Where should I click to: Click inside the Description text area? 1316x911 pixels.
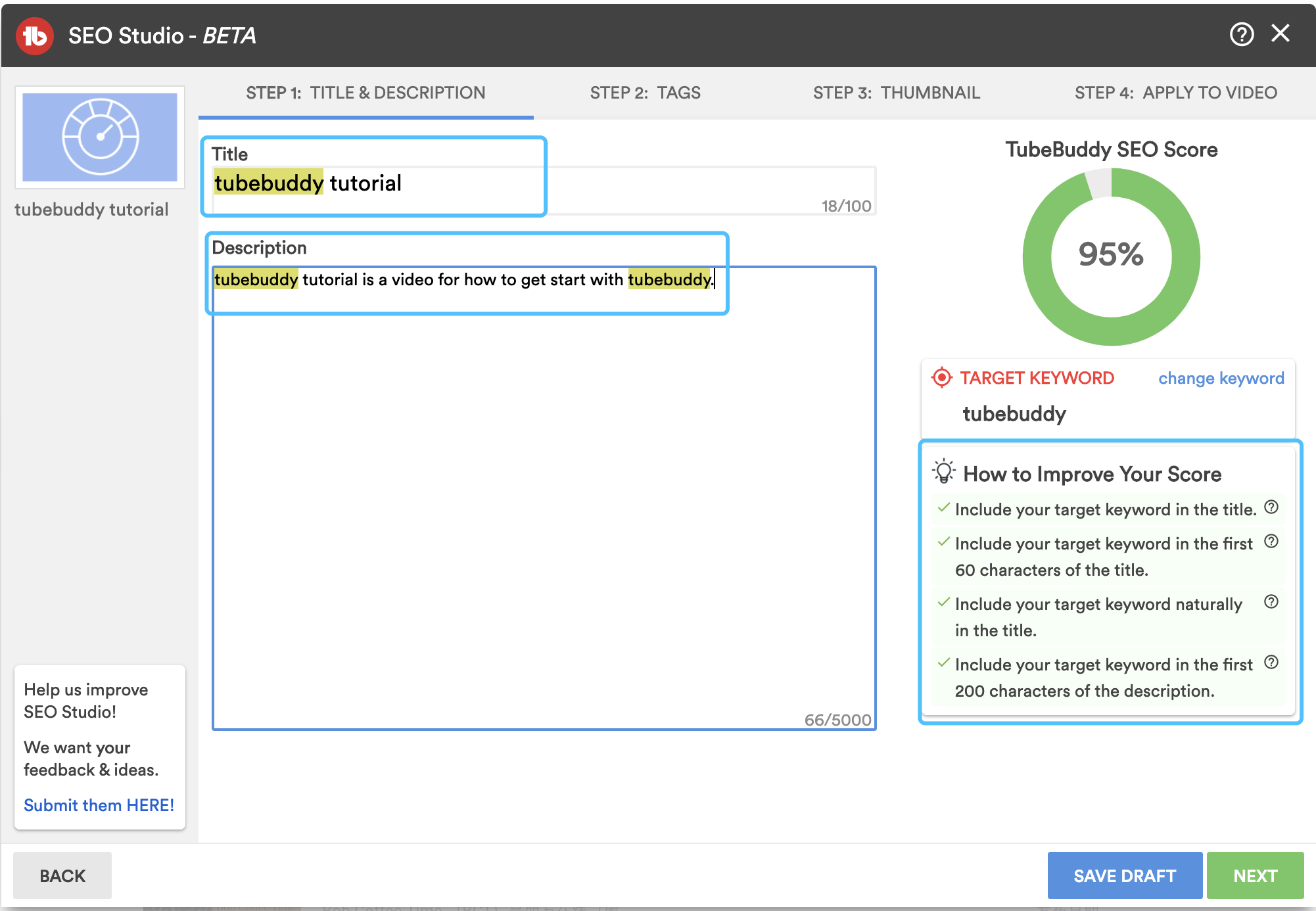[x=544, y=498]
